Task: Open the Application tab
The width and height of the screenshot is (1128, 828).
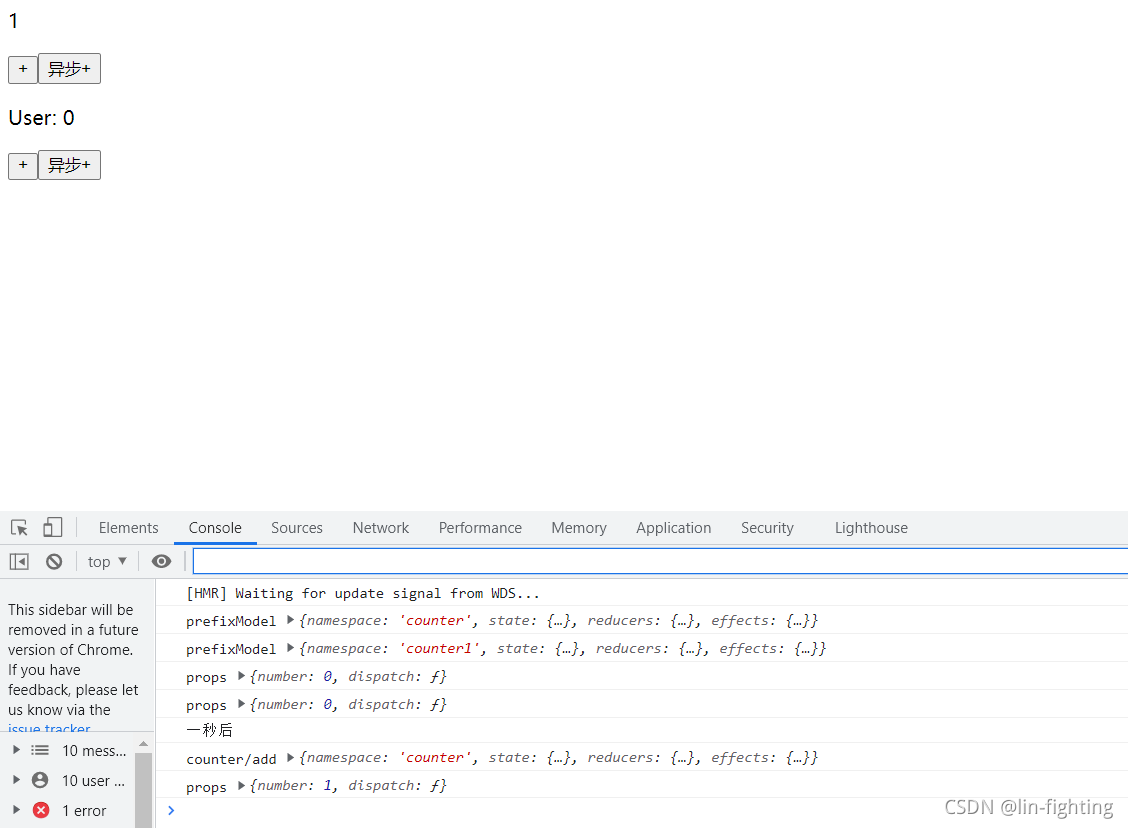Action: tap(673, 527)
